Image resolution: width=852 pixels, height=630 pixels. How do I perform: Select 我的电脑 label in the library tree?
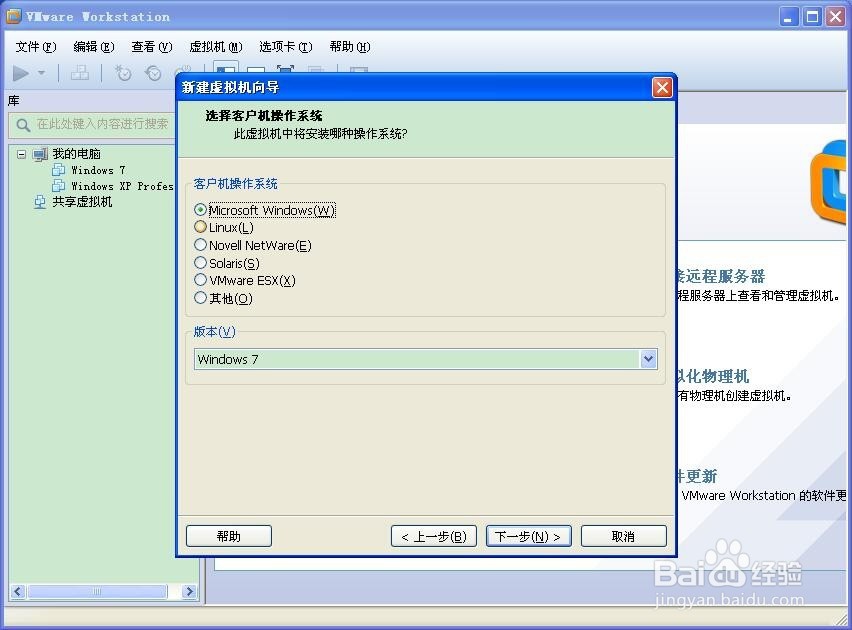76,154
